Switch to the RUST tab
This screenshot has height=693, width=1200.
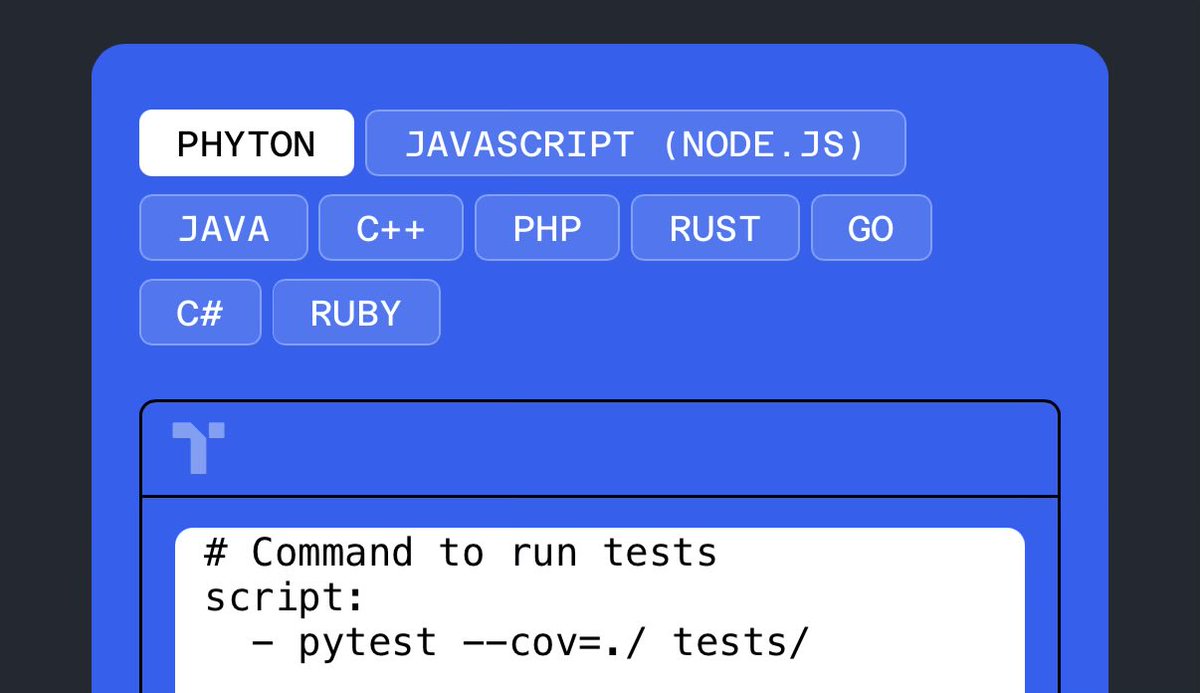(x=715, y=228)
